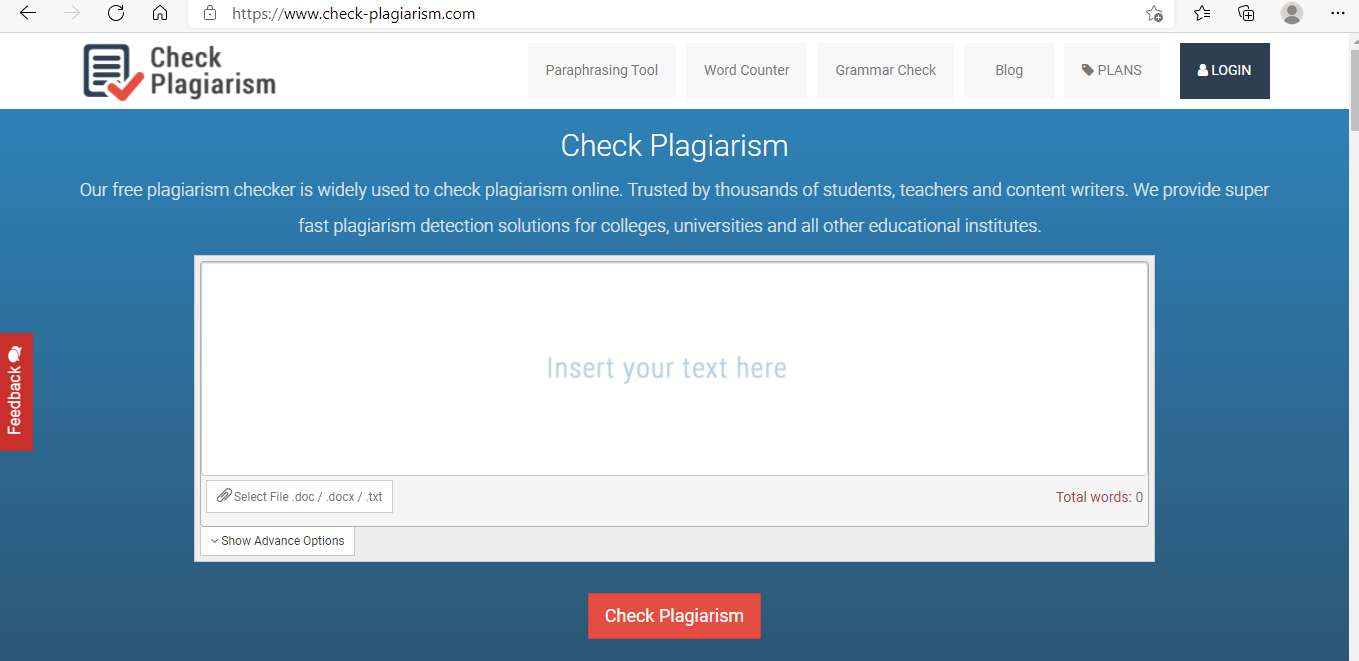Open browser Settings and more ellipsis
This screenshot has height=661, width=1359.
pos(1338,14)
